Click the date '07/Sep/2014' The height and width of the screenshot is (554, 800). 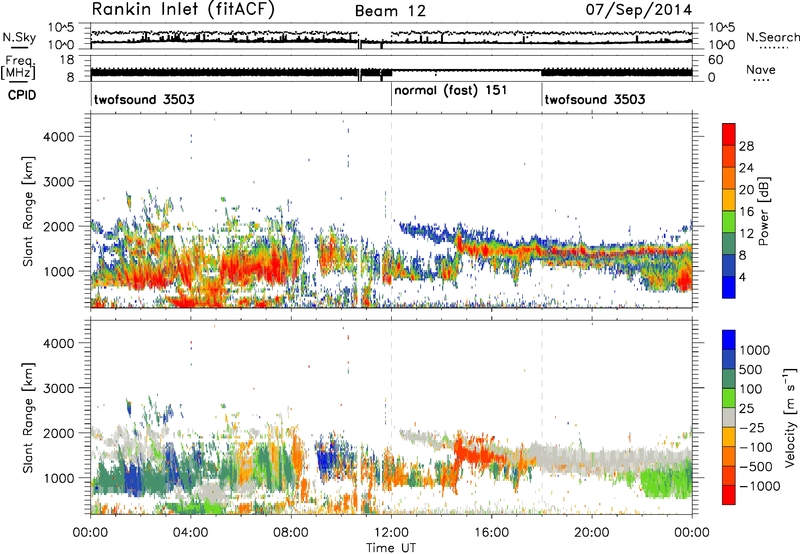pyautogui.click(x=638, y=10)
